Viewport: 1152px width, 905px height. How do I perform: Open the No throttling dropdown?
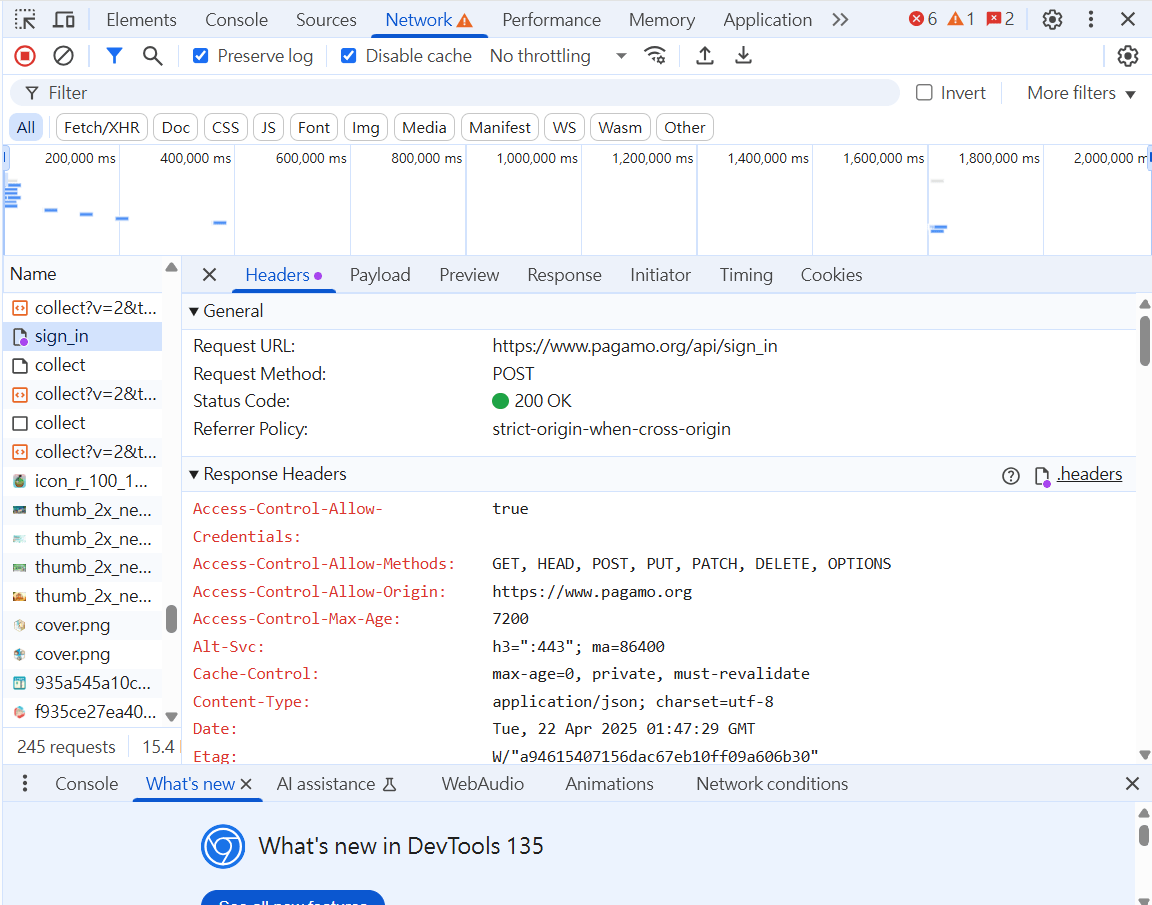[558, 56]
